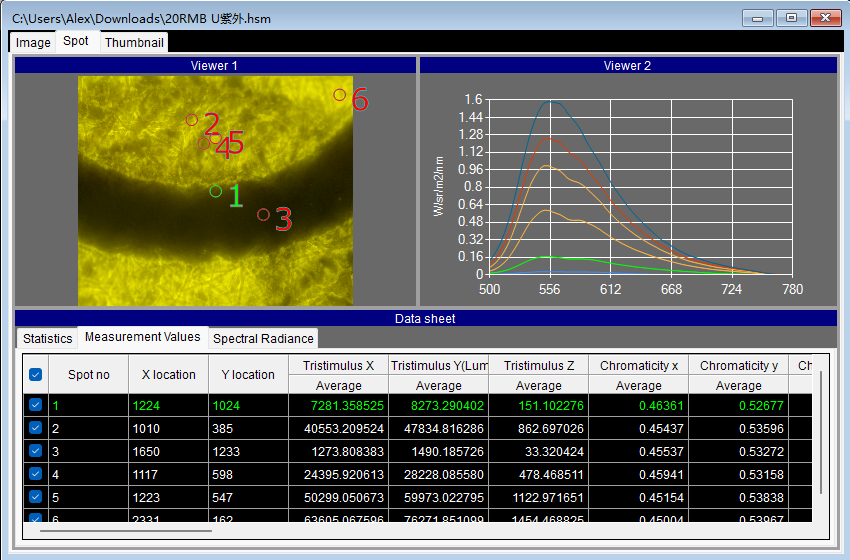Click the Viewer 2 title bar
Screen dimensions: 850x560
click(628, 66)
